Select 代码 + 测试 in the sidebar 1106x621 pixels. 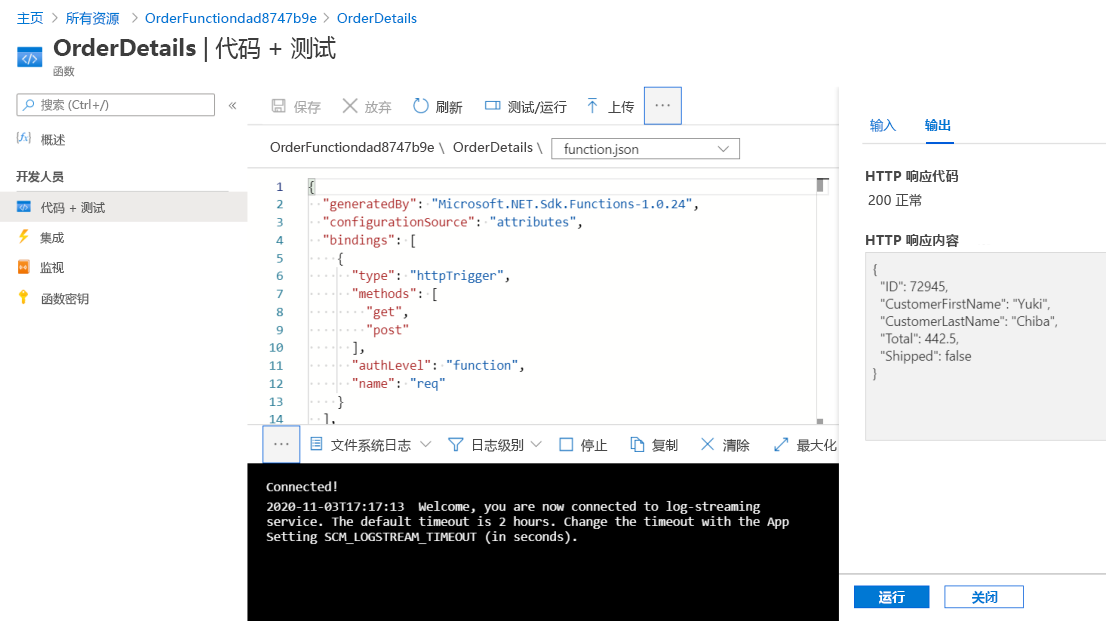[123, 207]
